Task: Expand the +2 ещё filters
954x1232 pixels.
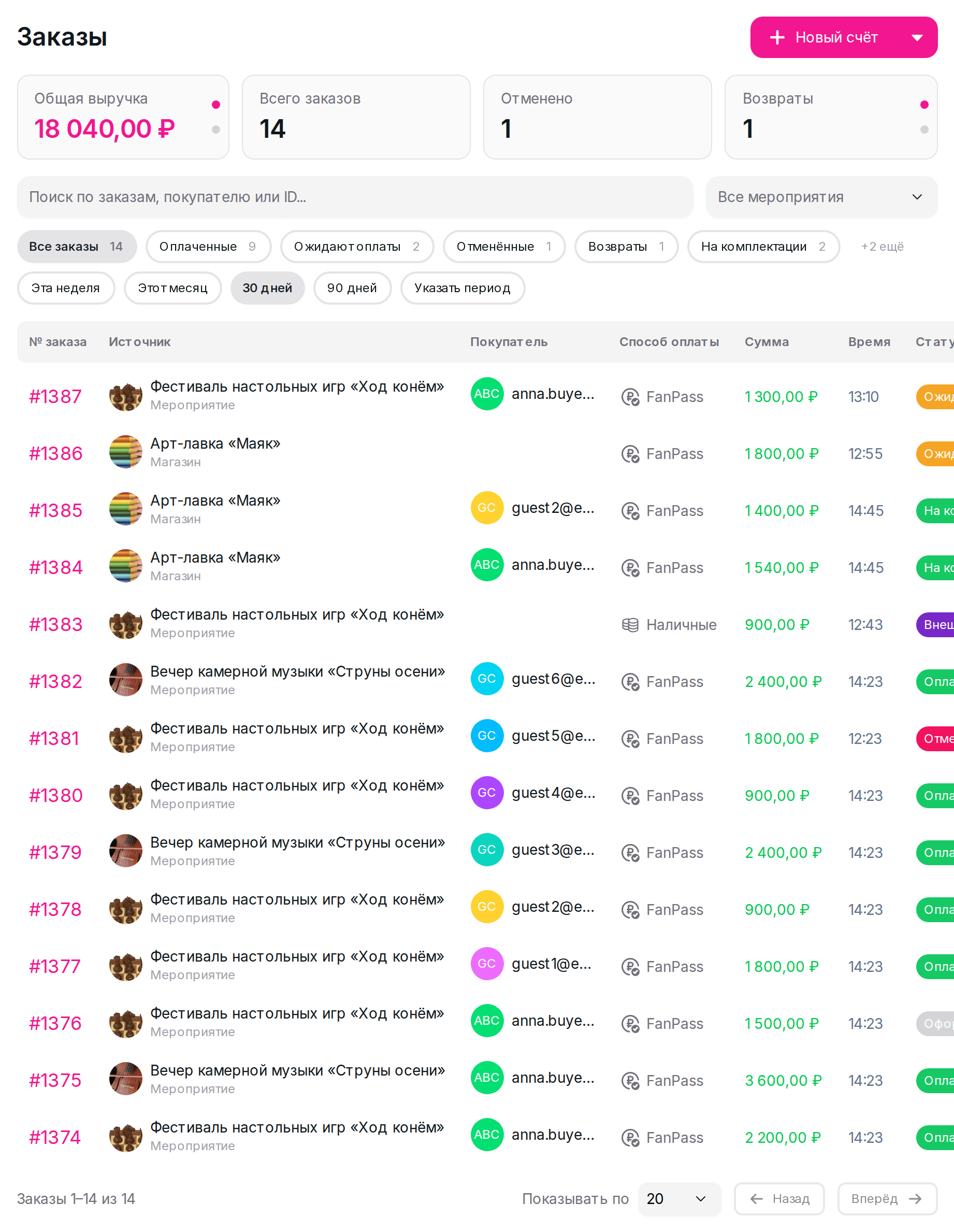Action: pos(882,247)
